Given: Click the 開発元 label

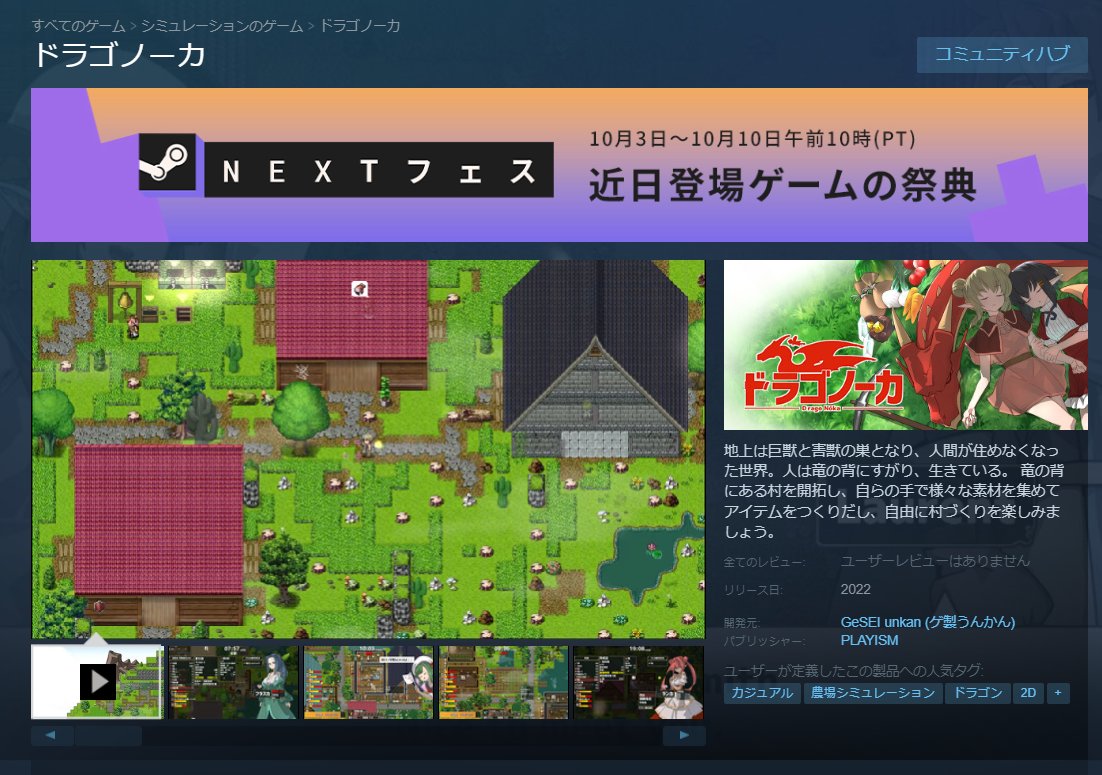Looking at the screenshot, I should tap(742, 623).
